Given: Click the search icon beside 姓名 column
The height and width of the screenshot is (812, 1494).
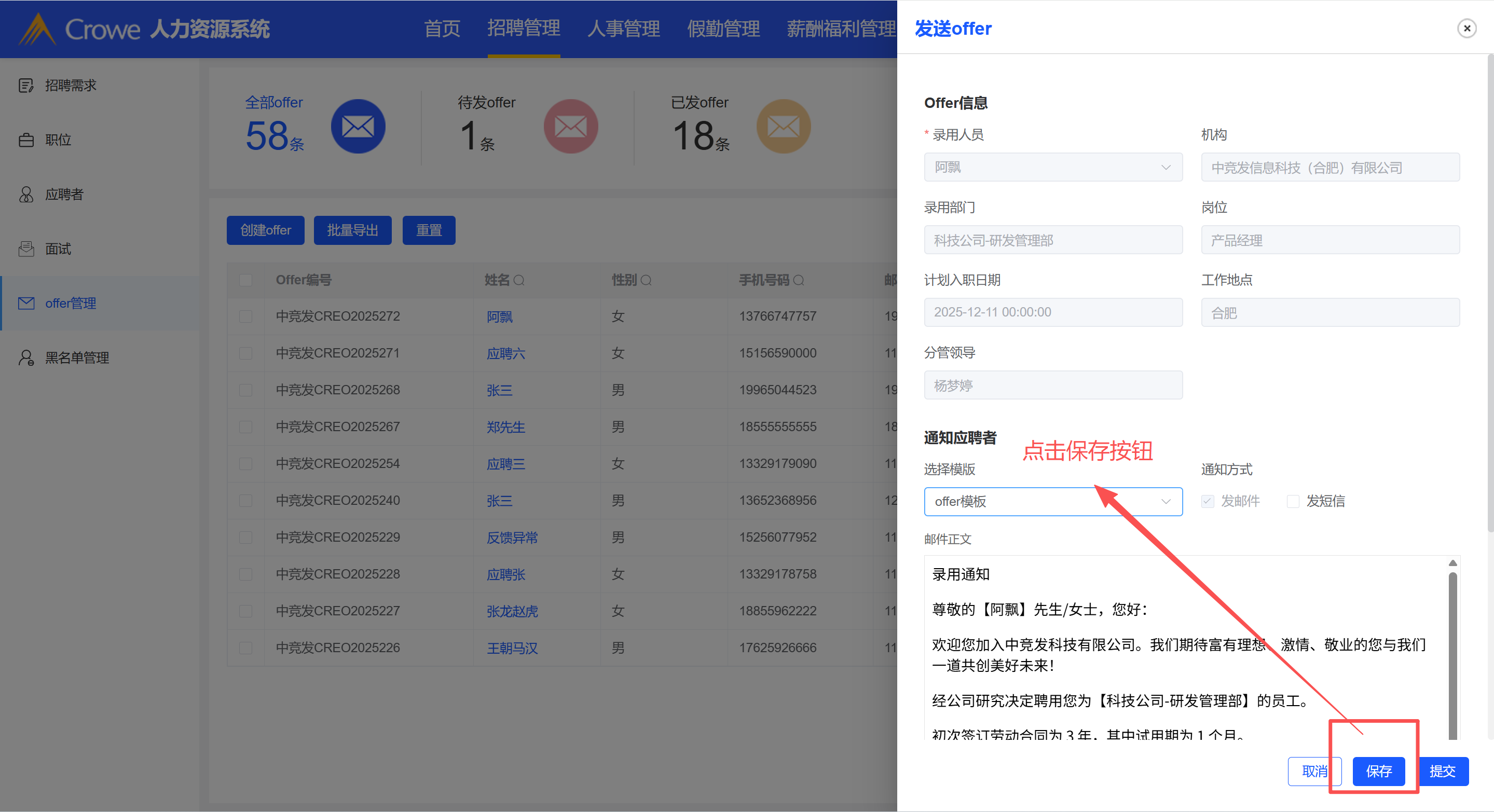Looking at the screenshot, I should (519, 281).
